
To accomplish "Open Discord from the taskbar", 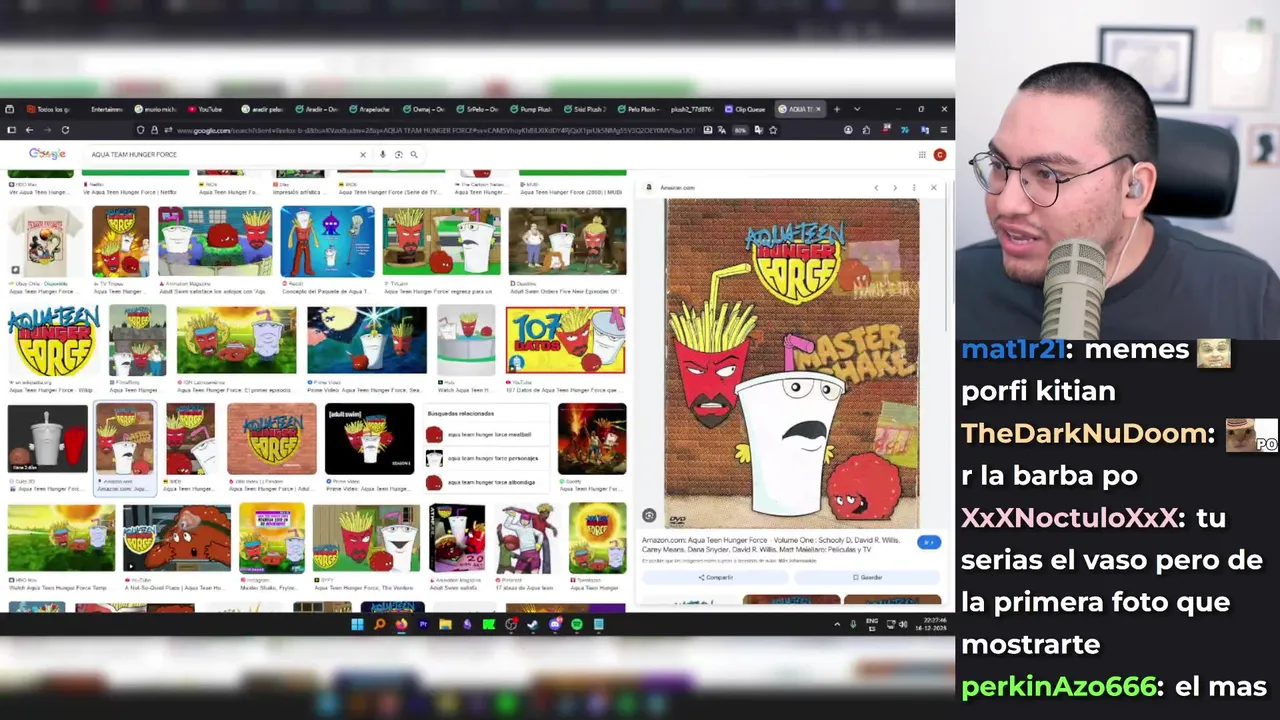I will [x=555, y=624].
